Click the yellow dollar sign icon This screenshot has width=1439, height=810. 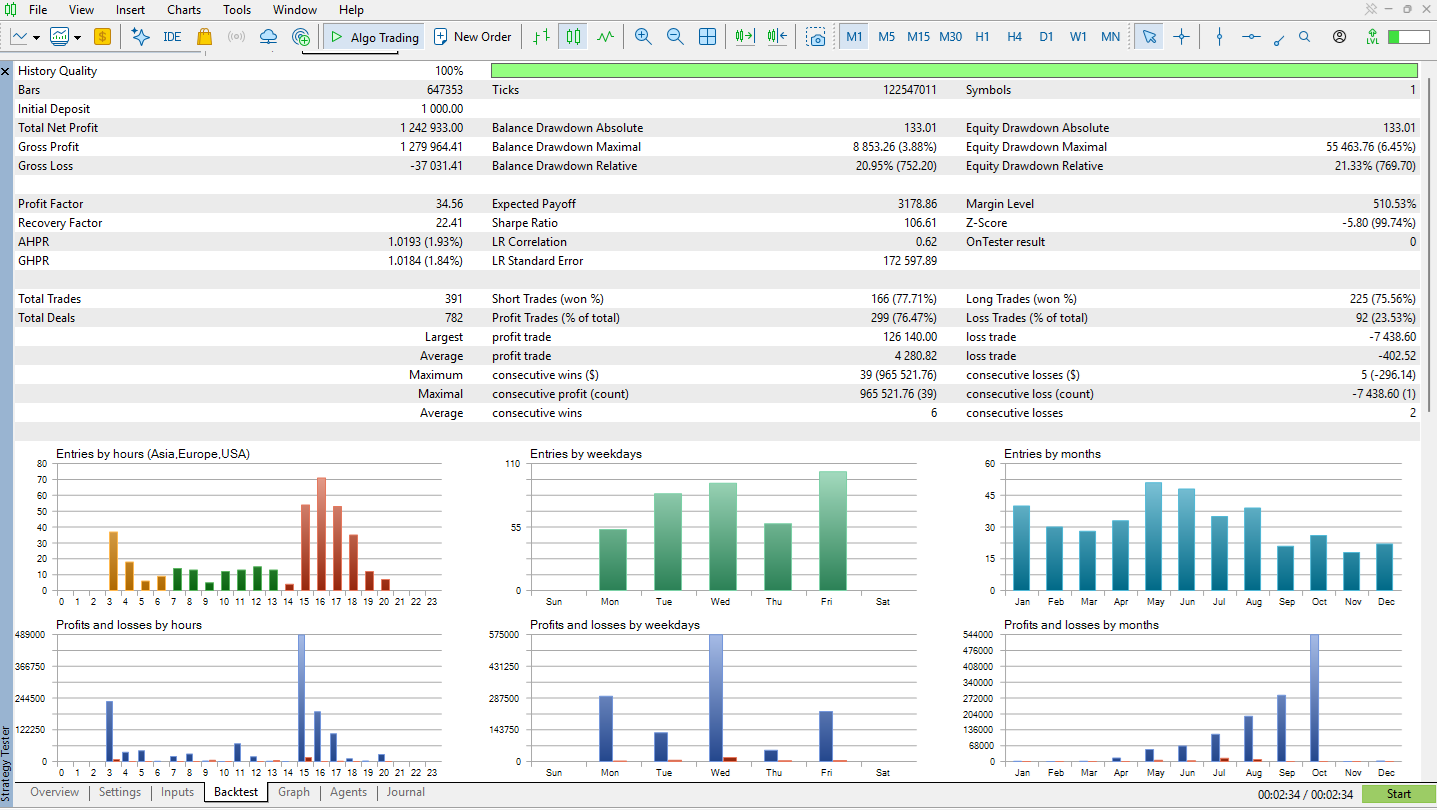pos(102,37)
